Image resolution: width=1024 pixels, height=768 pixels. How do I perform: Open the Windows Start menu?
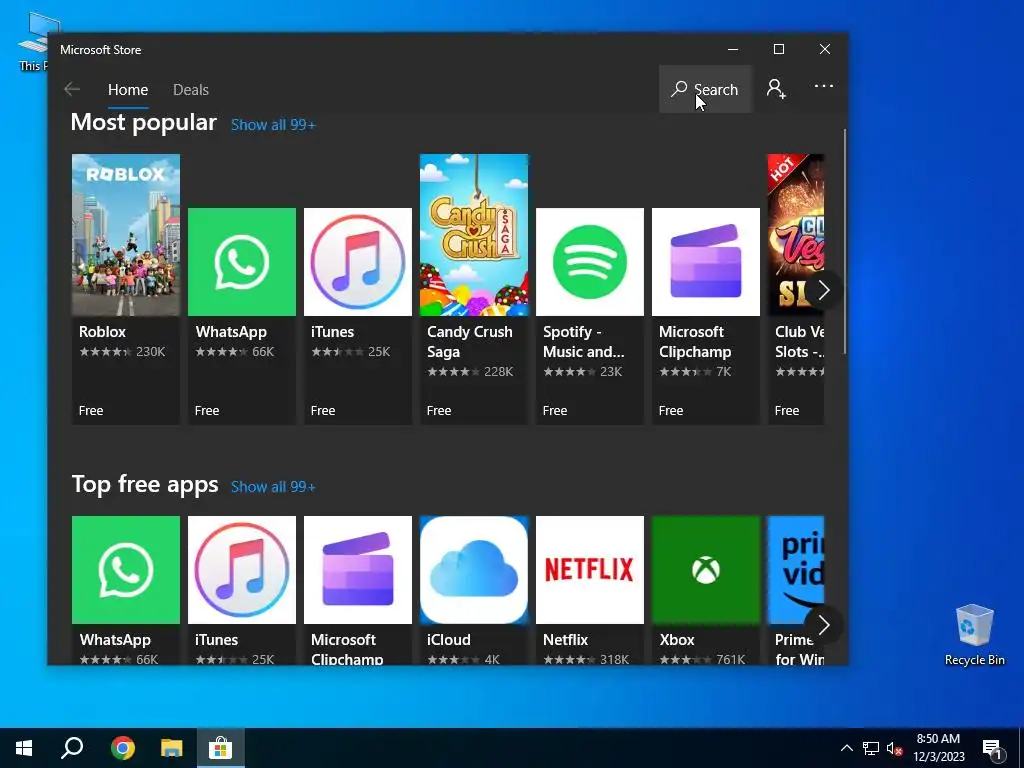(x=24, y=748)
